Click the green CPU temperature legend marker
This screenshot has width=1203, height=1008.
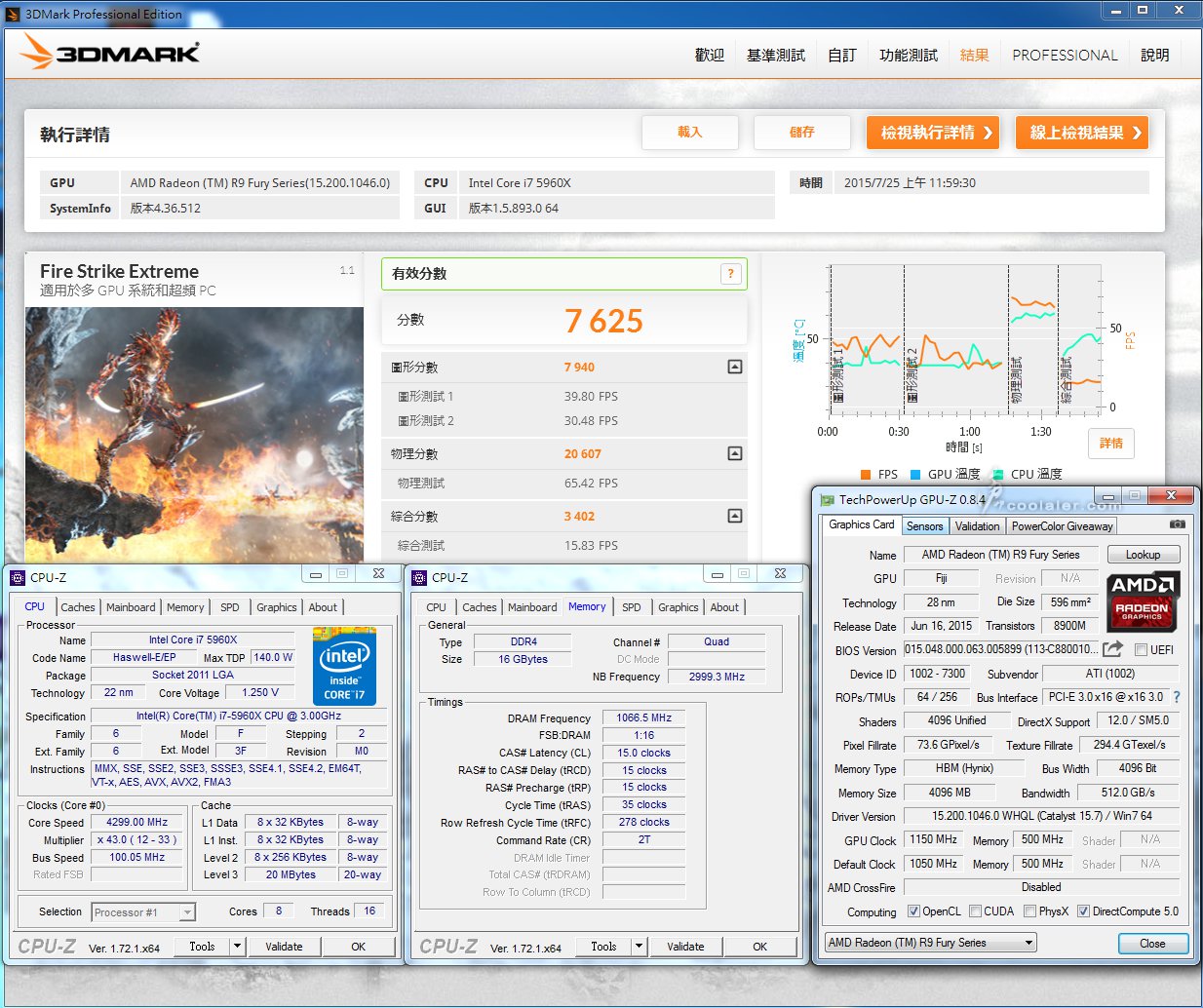(x=997, y=475)
